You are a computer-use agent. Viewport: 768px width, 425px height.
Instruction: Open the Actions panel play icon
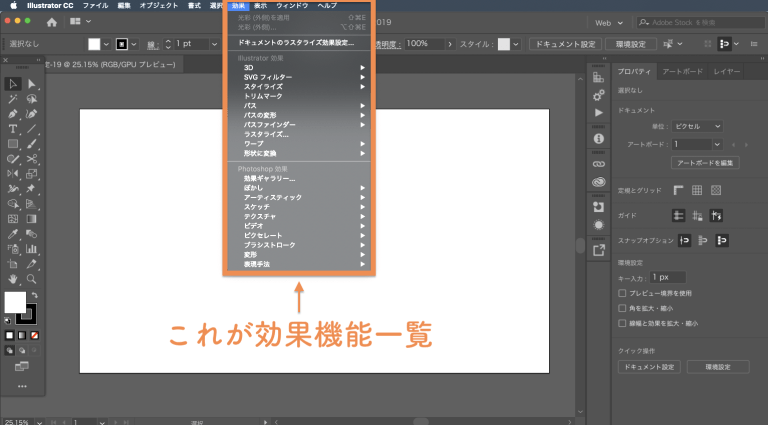599,113
